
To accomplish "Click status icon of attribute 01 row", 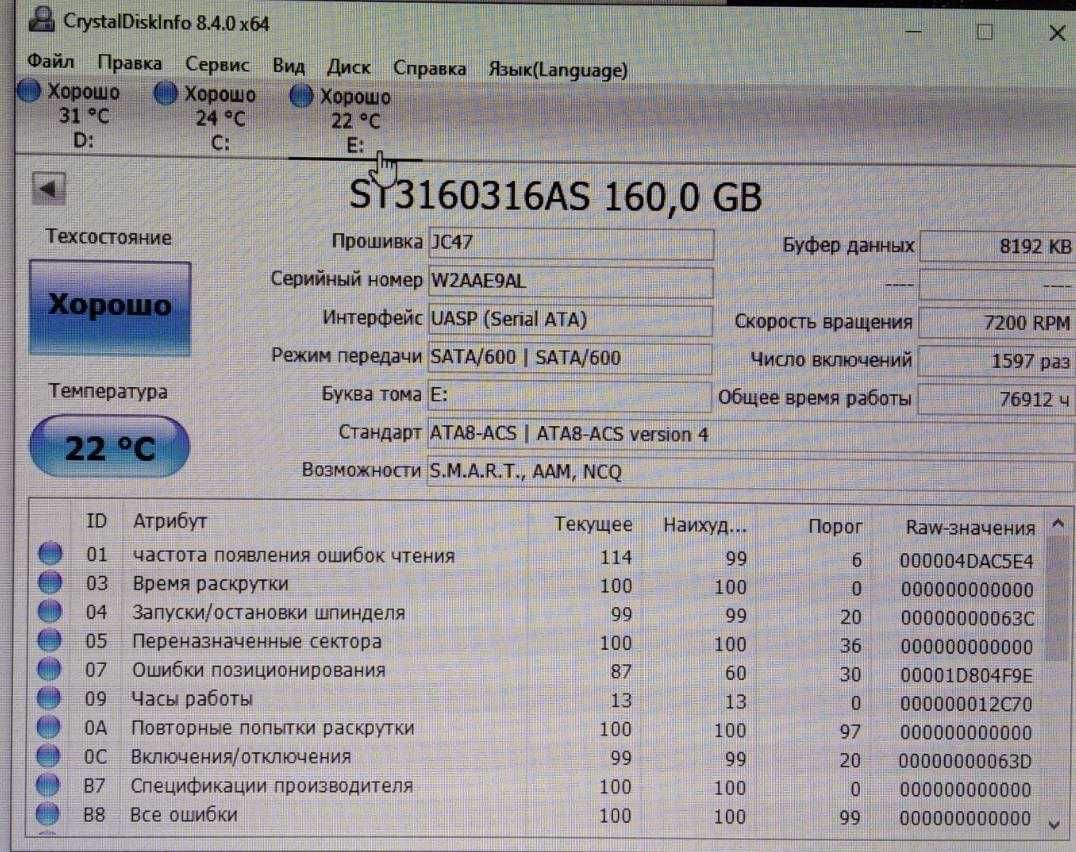I will [50, 553].
